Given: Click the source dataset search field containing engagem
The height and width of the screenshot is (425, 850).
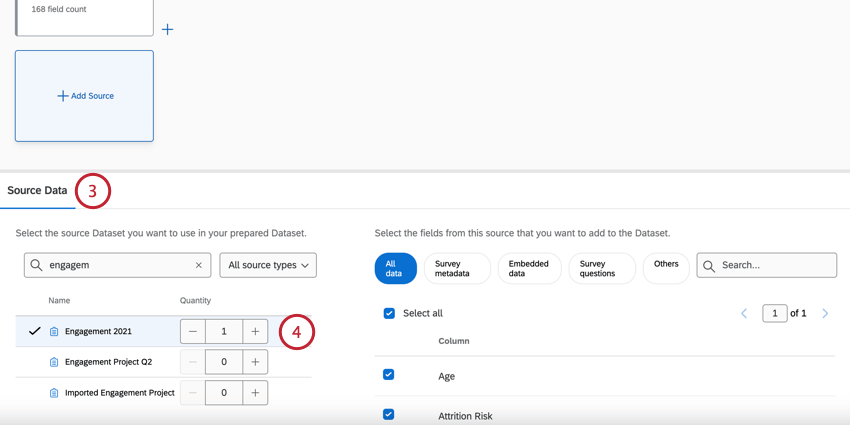Looking at the screenshot, I should (118, 265).
